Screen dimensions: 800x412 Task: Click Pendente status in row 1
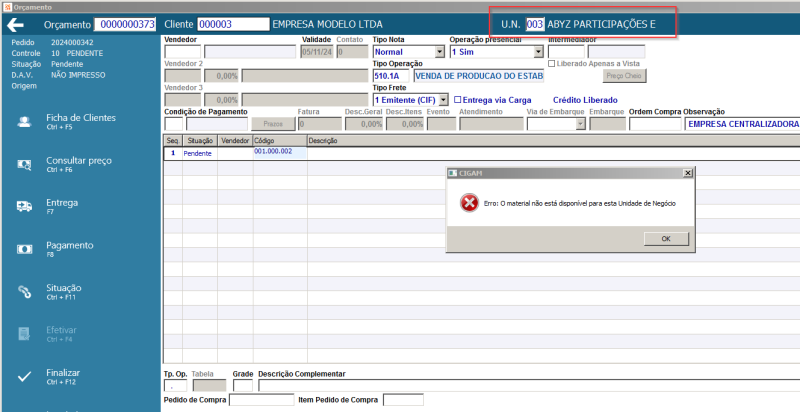click(197, 153)
